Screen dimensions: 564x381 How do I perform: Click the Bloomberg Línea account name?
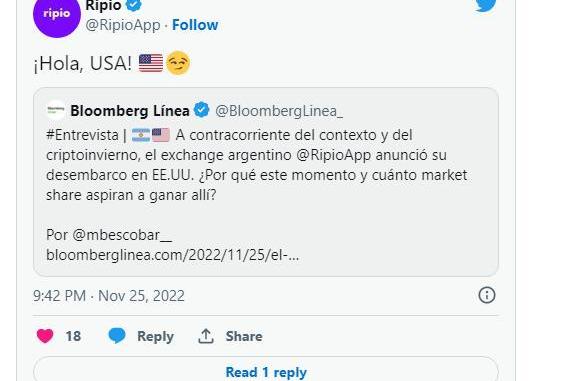(130, 110)
